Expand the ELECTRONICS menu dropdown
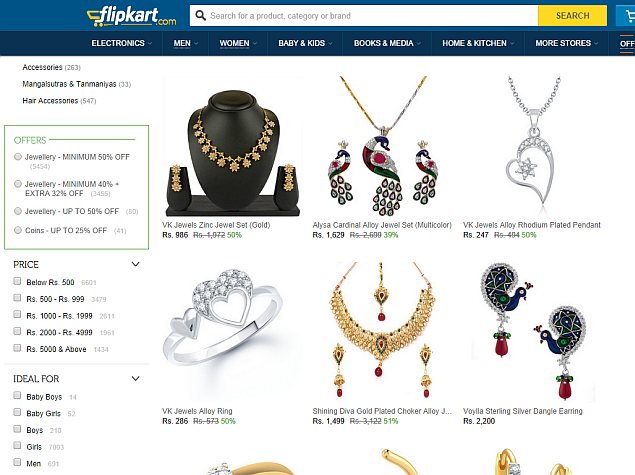The image size is (635, 475). click(x=121, y=43)
